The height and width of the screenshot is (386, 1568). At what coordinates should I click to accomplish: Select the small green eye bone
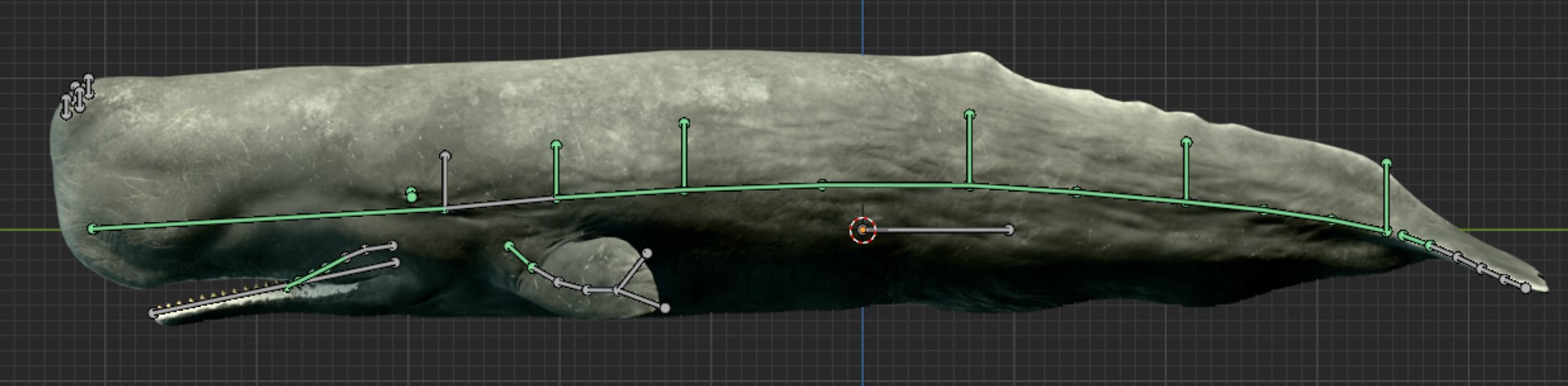point(411,194)
